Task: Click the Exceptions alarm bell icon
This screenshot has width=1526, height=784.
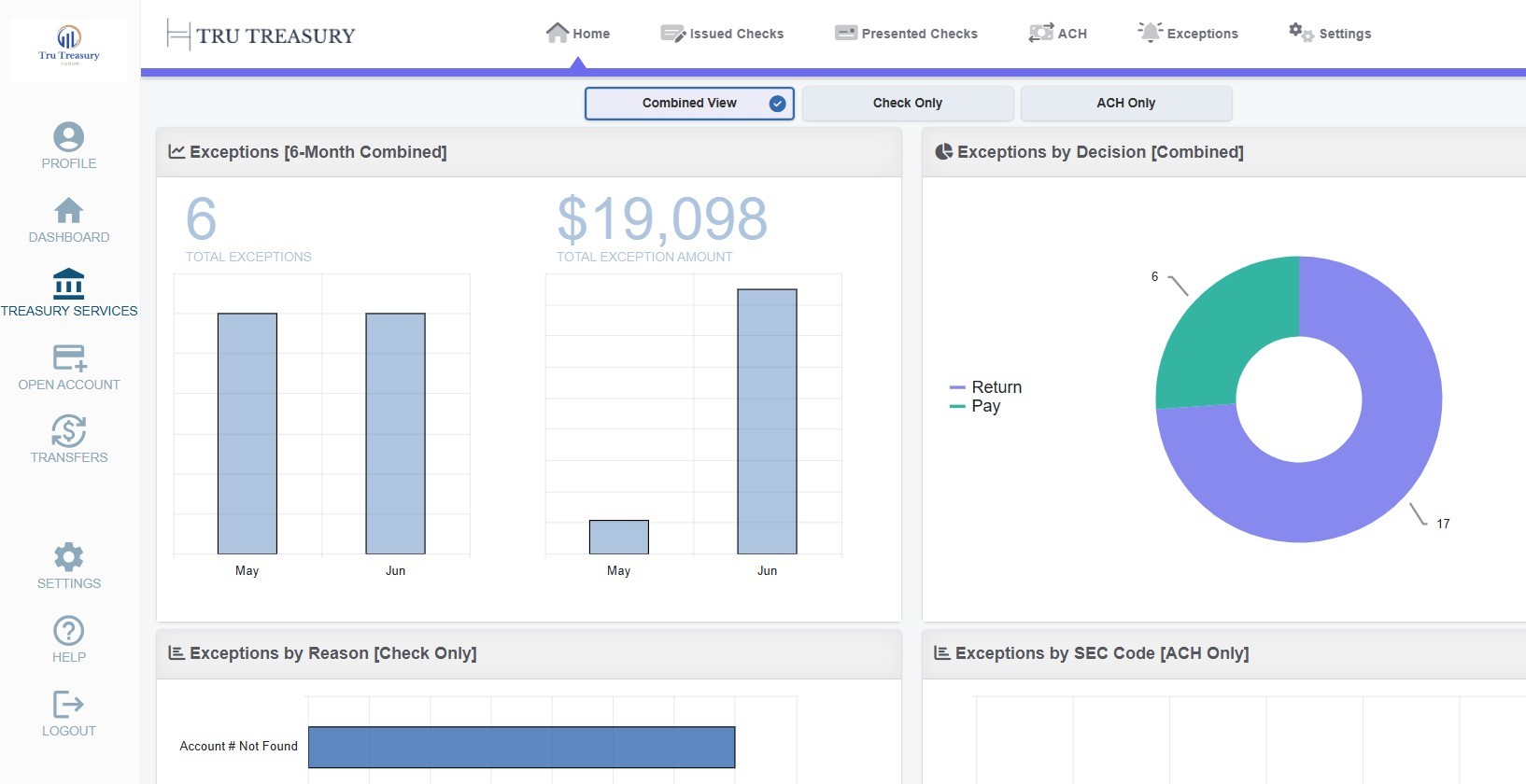Action: (x=1151, y=33)
